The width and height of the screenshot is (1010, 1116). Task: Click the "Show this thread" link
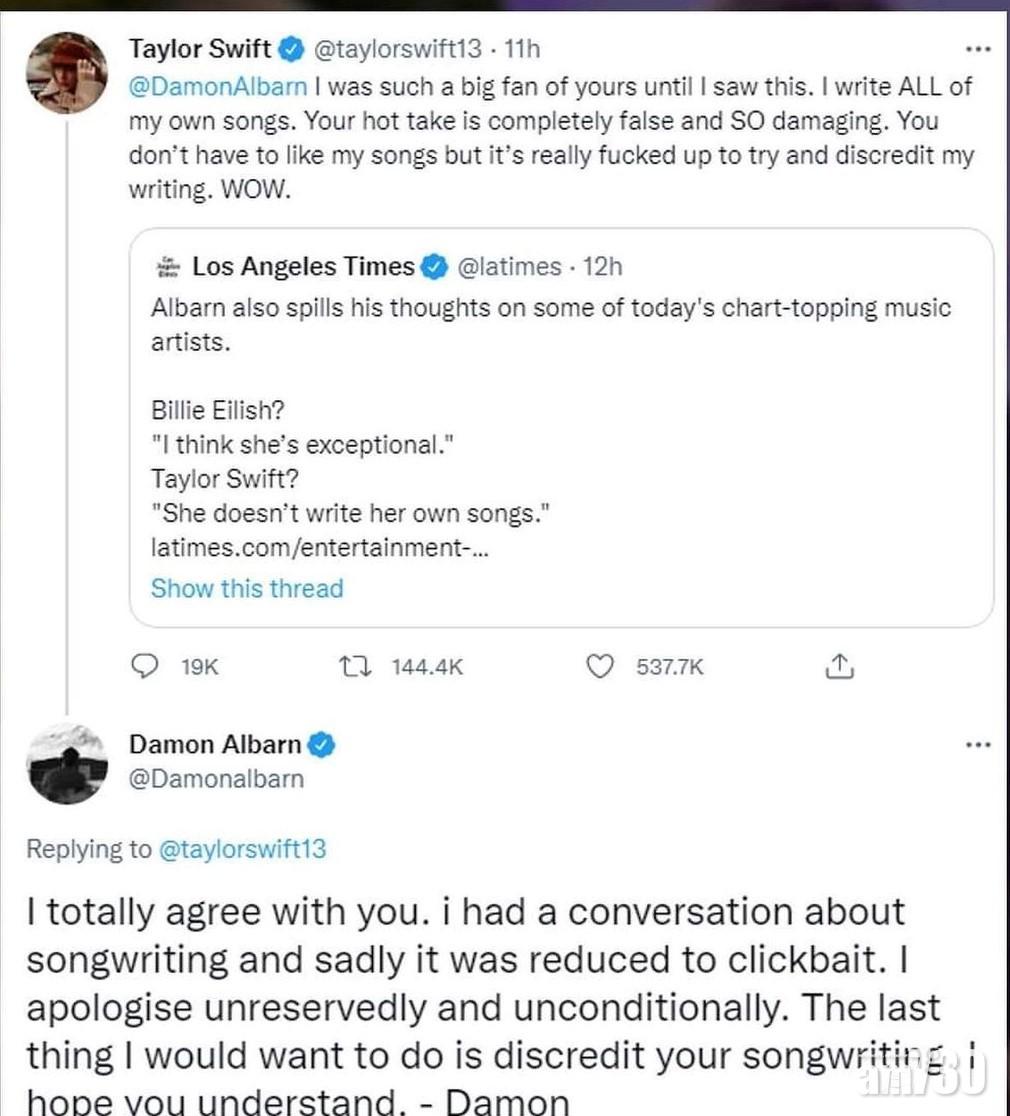point(247,588)
